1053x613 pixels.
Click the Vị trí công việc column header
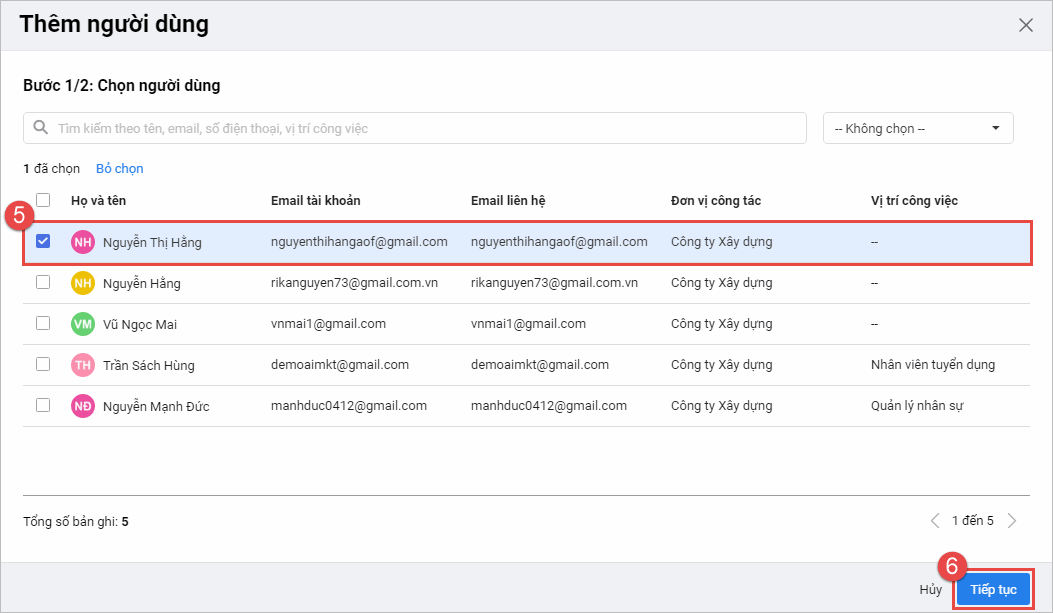click(x=914, y=201)
